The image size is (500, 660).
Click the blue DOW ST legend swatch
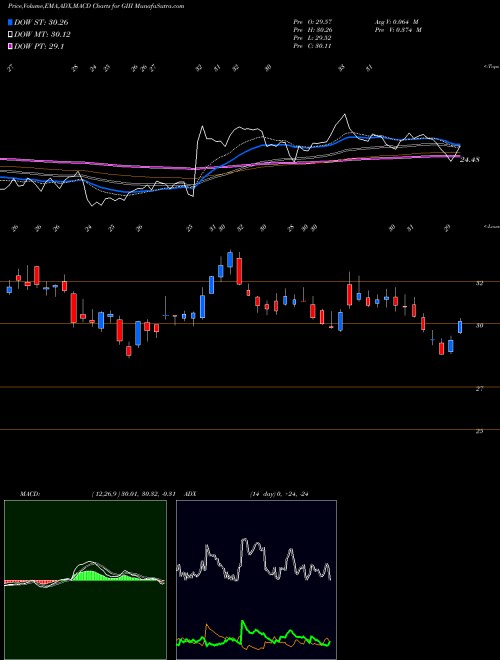click(x=10, y=22)
